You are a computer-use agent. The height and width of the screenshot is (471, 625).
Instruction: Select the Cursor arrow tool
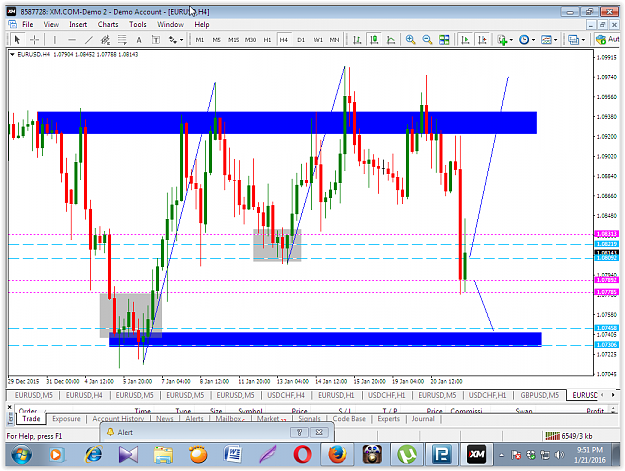17,39
